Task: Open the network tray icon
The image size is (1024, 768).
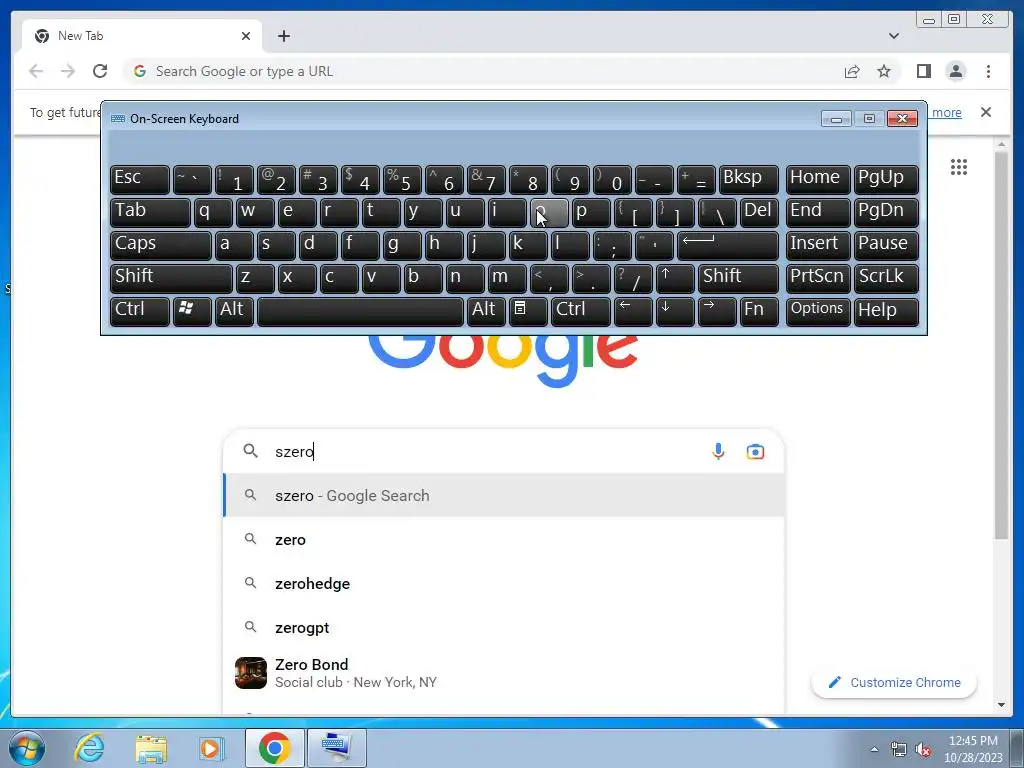Action: 899,750
